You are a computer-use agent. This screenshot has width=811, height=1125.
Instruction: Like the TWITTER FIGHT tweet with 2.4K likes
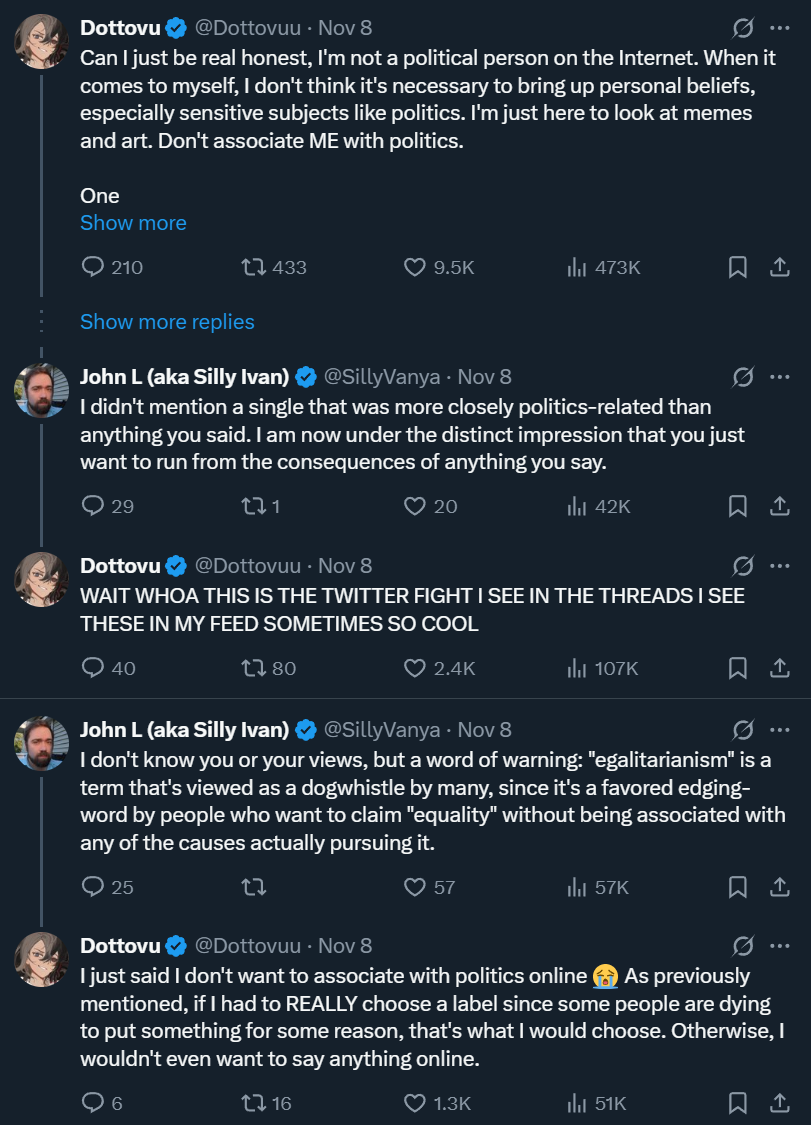(x=415, y=668)
